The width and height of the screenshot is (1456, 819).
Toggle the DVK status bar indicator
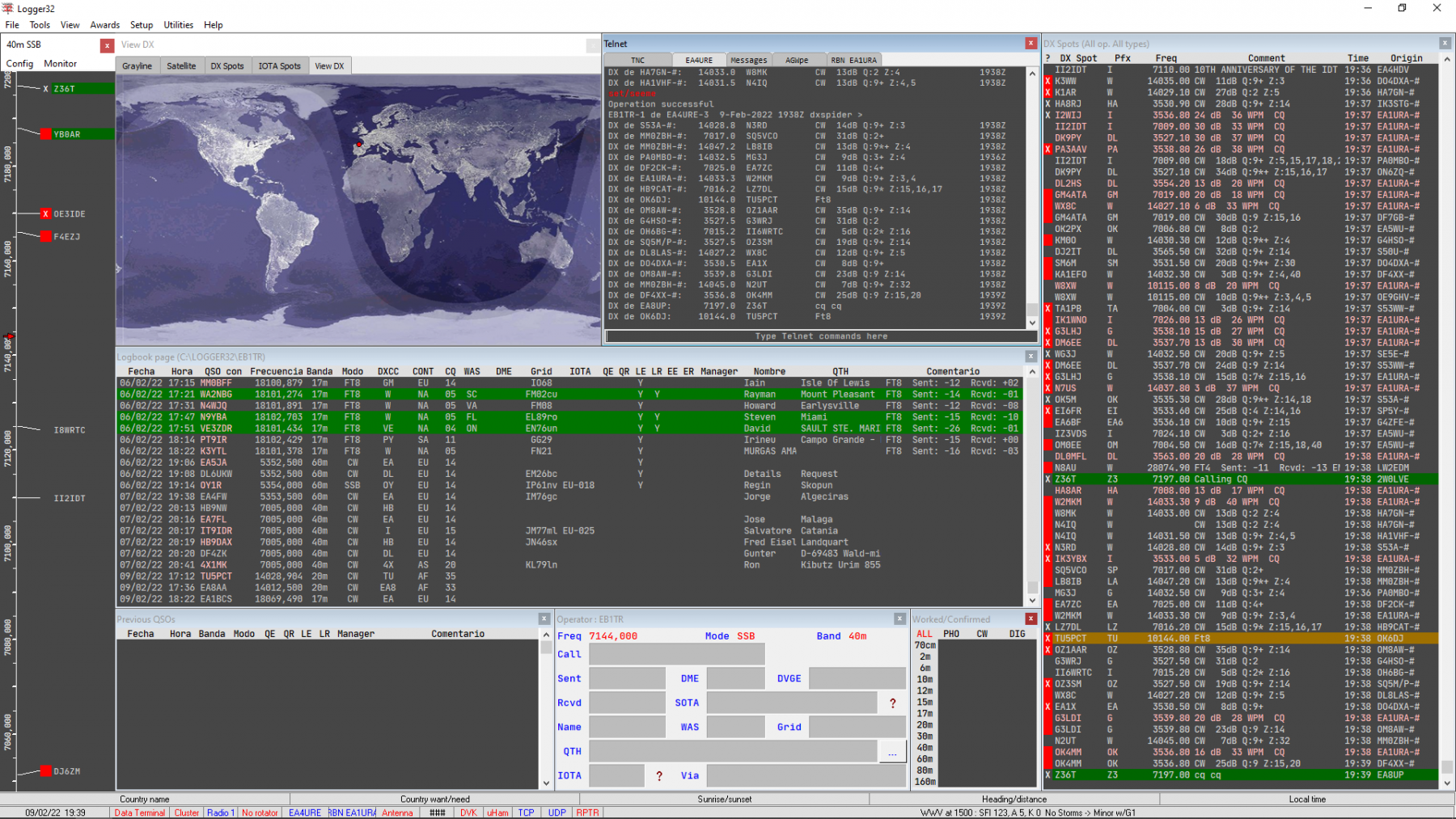pos(468,813)
